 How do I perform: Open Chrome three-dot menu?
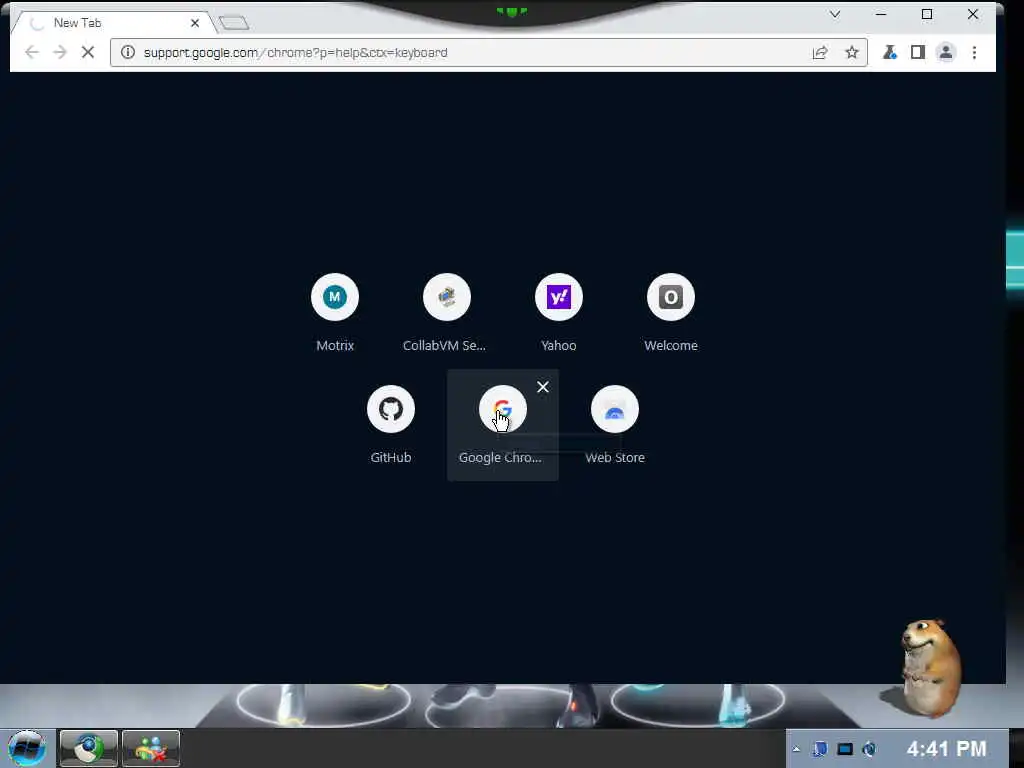[x=974, y=52]
